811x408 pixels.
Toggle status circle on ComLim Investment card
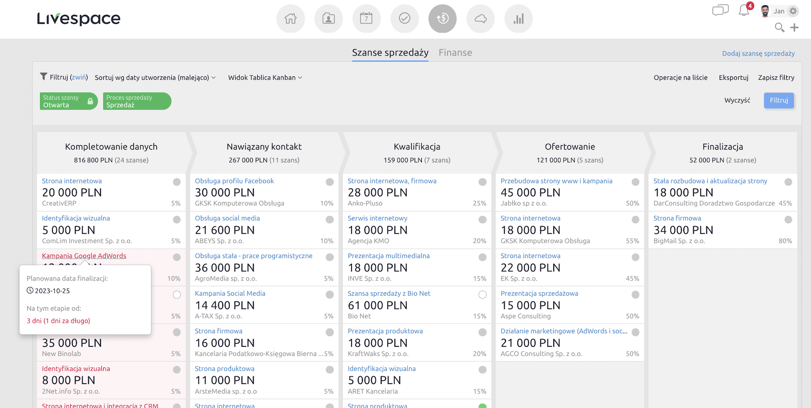(176, 220)
